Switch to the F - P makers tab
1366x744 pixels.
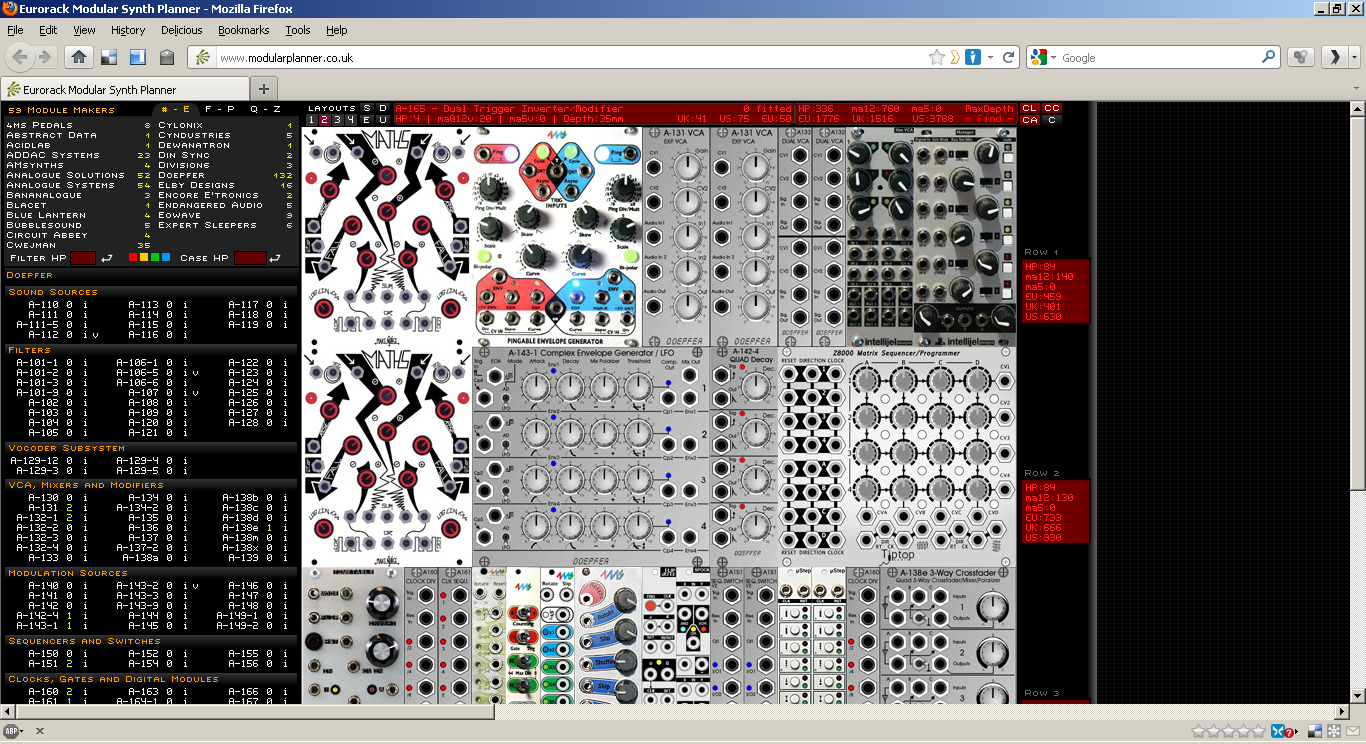click(x=219, y=109)
